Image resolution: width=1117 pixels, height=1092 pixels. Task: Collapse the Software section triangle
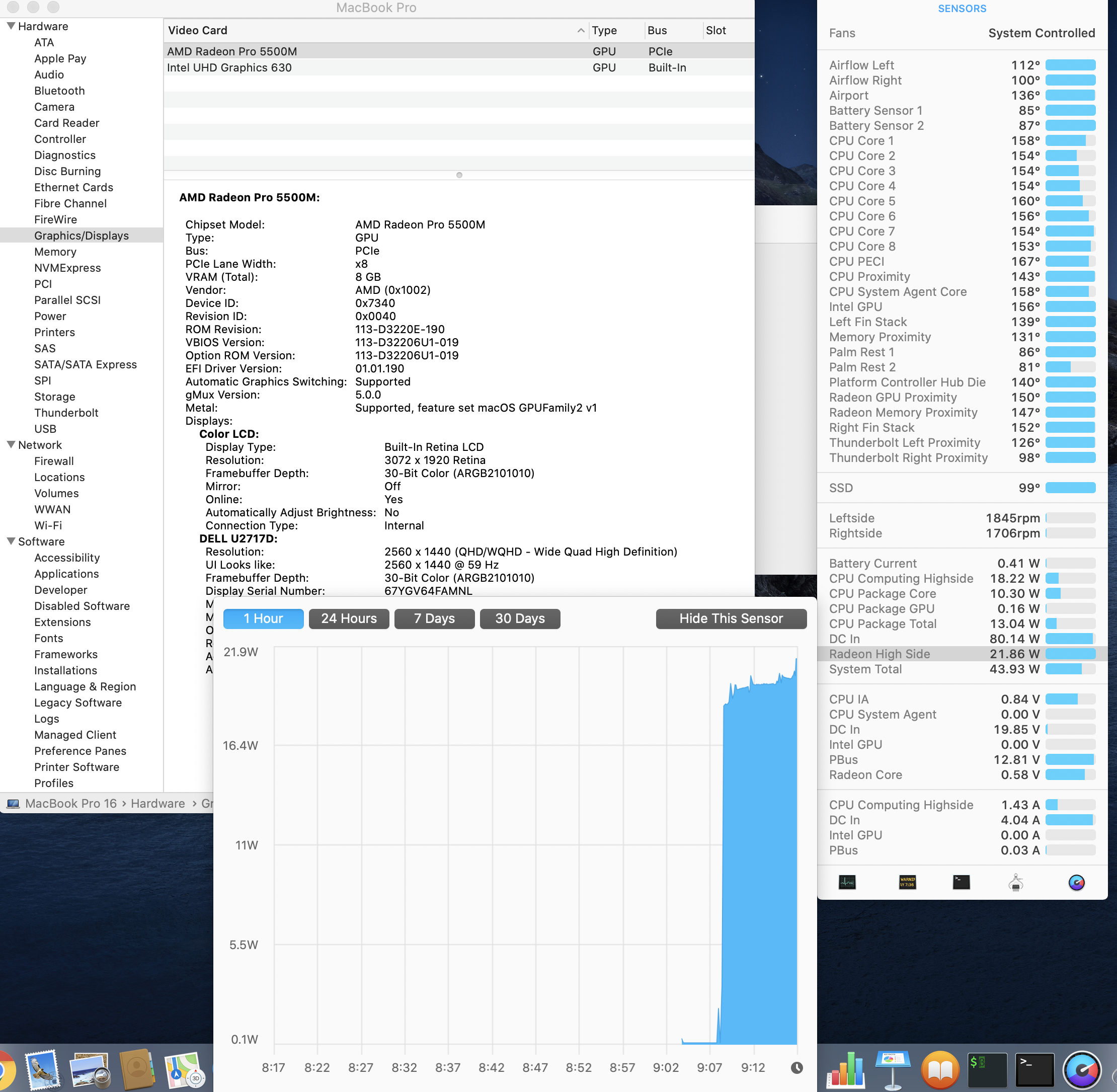click(11, 541)
